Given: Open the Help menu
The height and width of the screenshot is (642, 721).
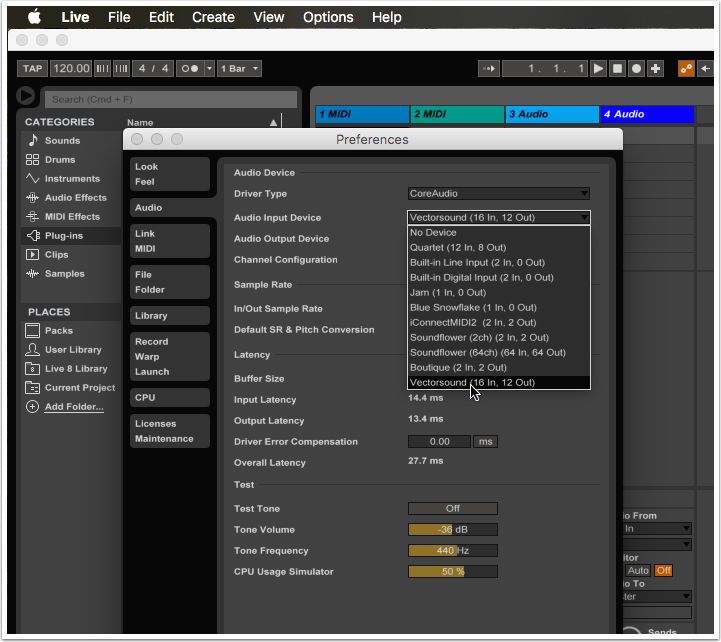Looking at the screenshot, I should [x=387, y=17].
